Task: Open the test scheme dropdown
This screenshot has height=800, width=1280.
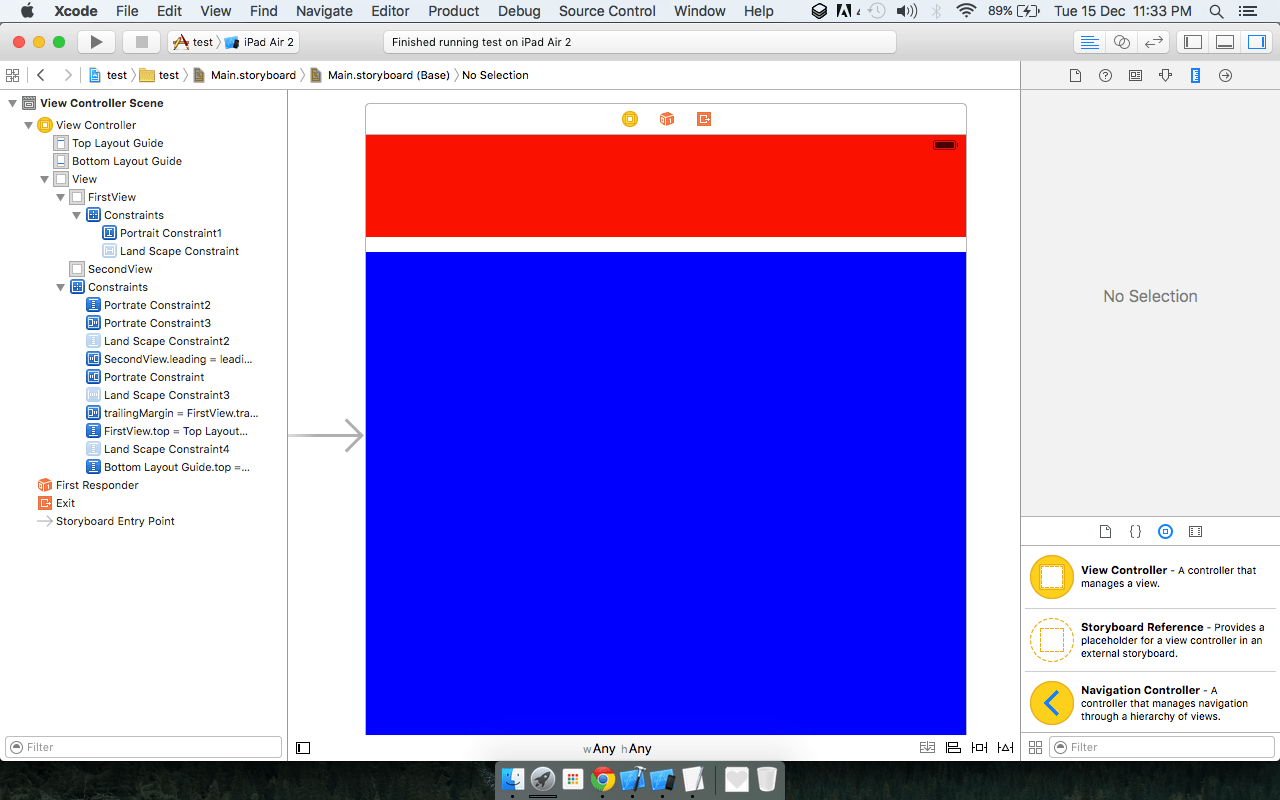Action: coord(193,42)
